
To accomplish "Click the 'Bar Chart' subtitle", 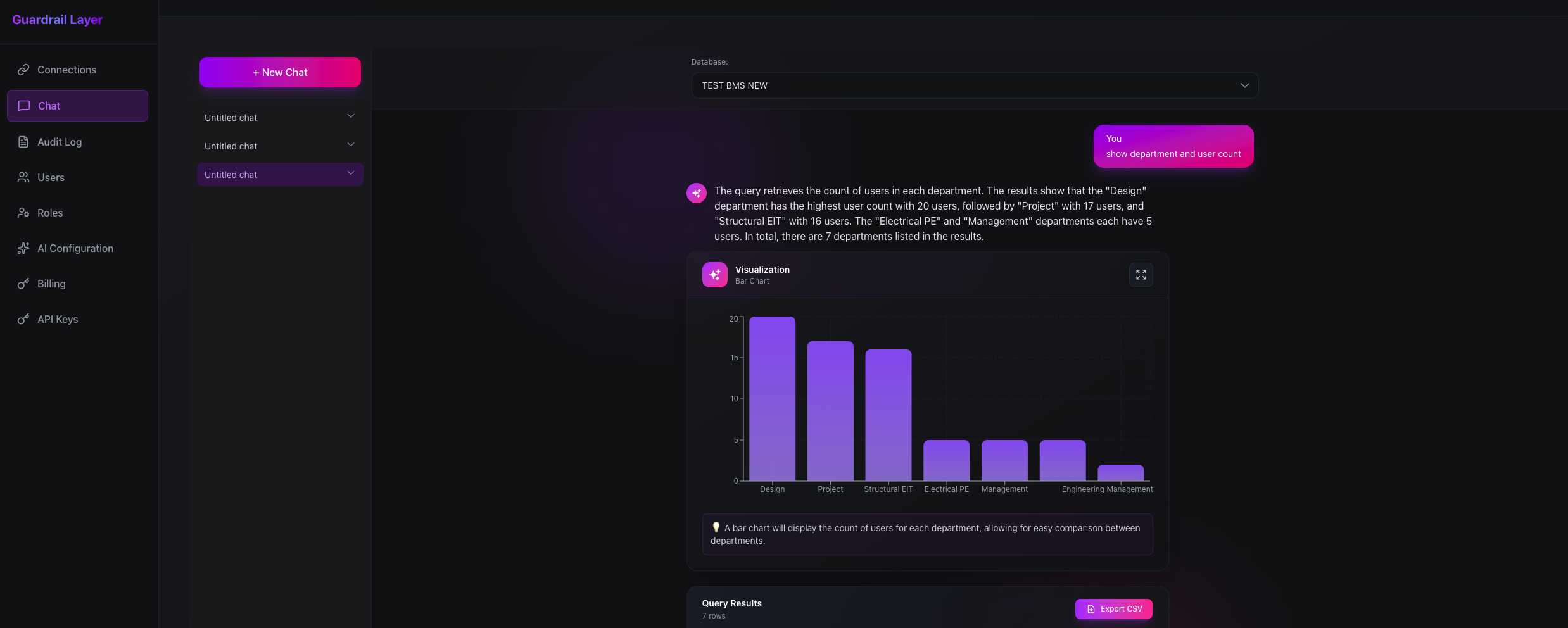I will (x=752, y=281).
